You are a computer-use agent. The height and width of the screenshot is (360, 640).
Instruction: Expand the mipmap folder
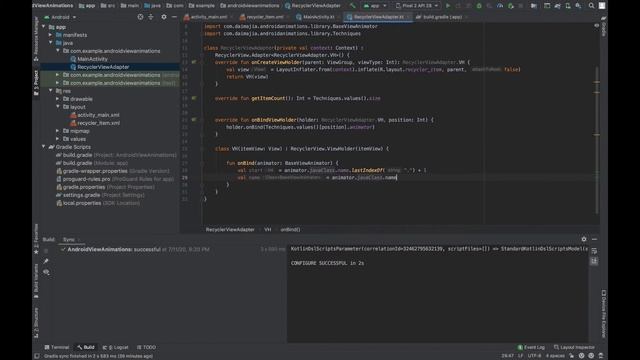[58, 131]
